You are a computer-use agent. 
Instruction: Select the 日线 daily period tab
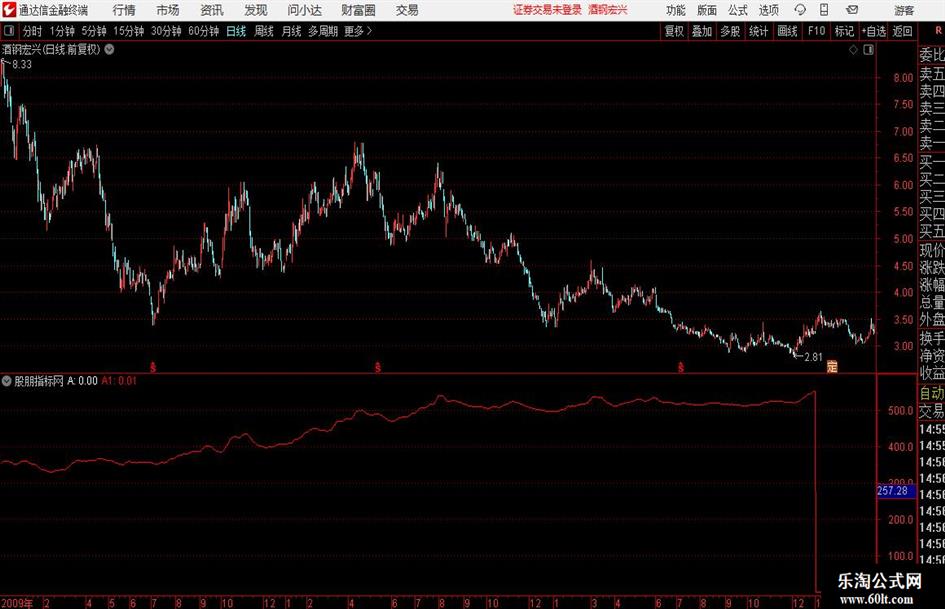tap(236, 31)
